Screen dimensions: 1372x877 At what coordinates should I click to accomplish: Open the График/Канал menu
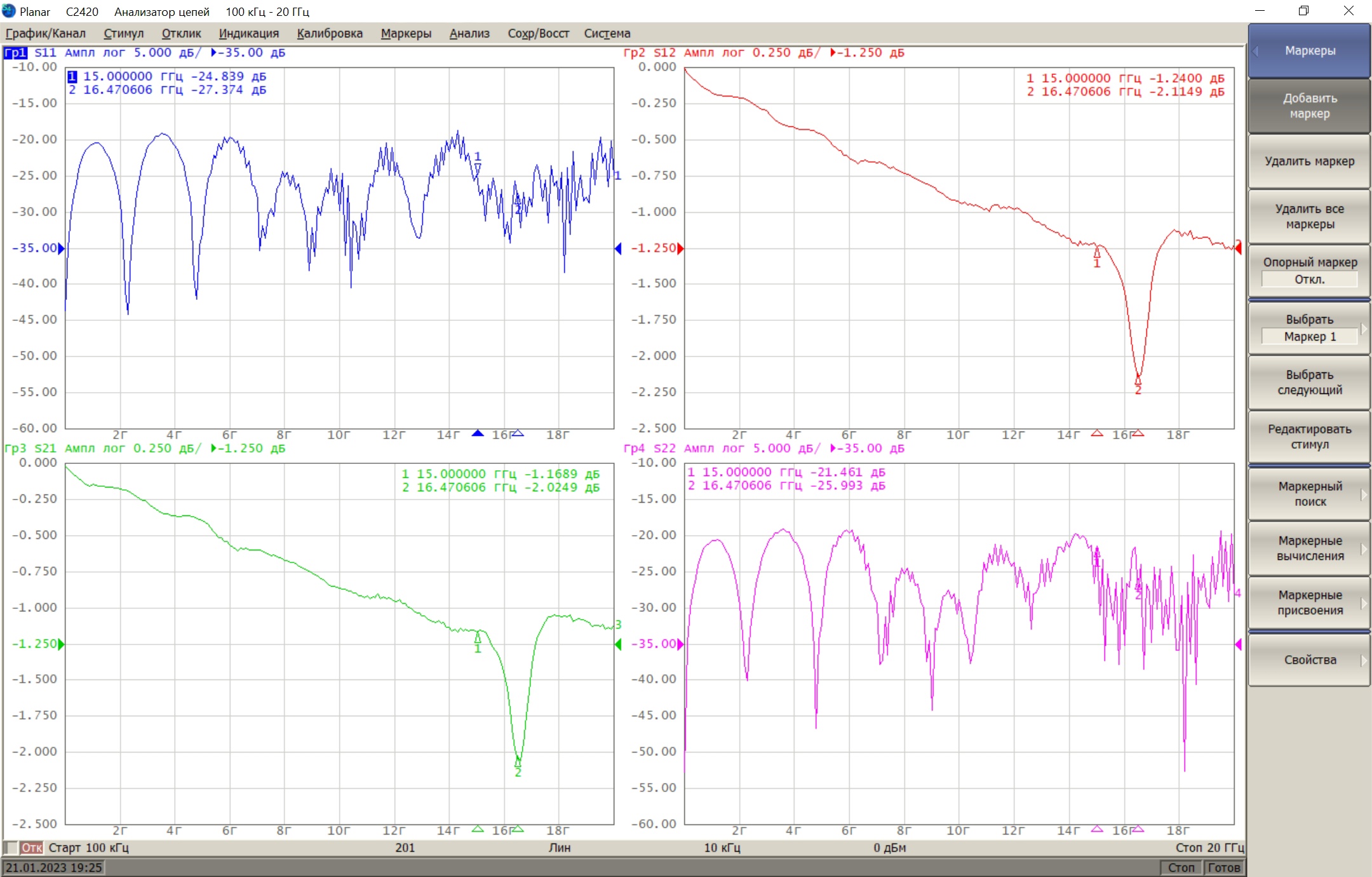46,34
